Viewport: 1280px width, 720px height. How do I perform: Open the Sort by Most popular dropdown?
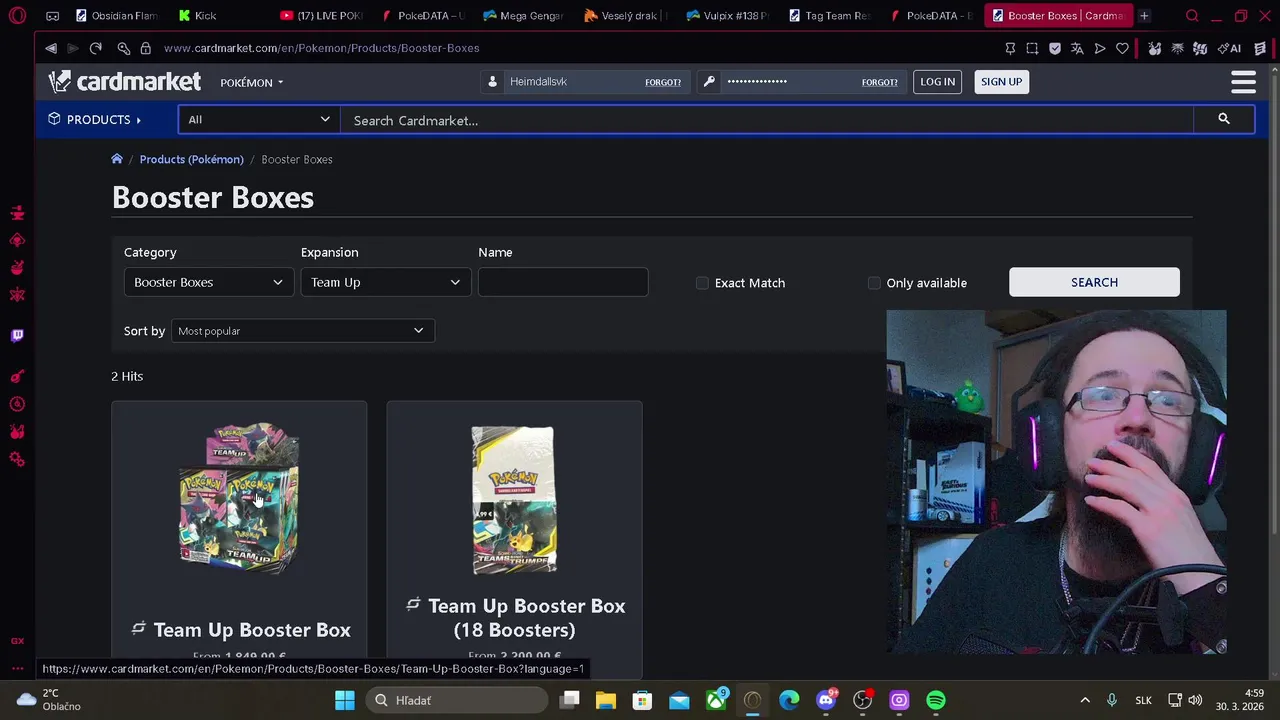click(302, 331)
